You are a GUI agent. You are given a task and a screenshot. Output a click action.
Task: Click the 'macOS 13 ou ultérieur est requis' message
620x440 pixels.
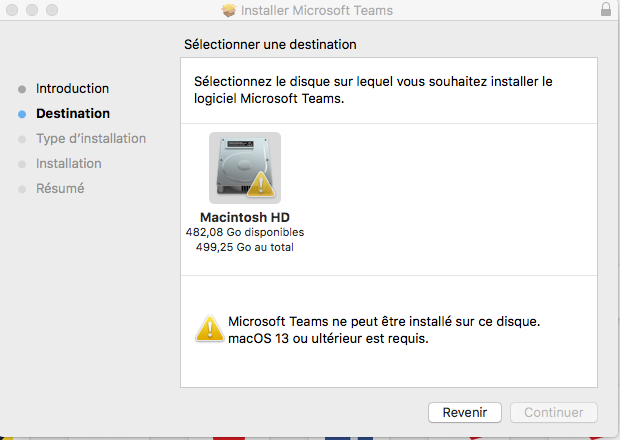[328, 339]
